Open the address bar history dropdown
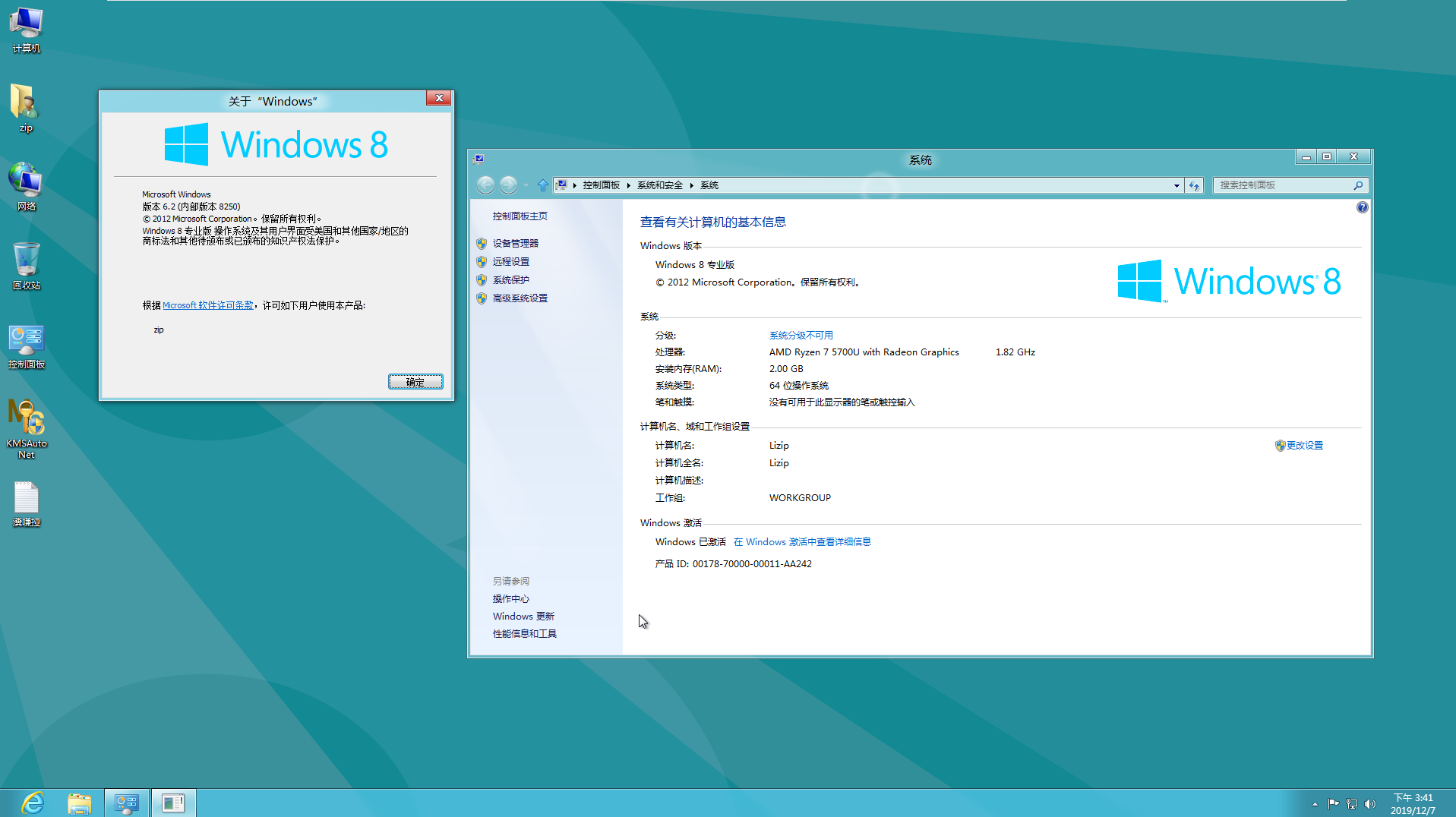Image resolution: width=1456 pixels, height=817 pixels. coord(1176,185)
